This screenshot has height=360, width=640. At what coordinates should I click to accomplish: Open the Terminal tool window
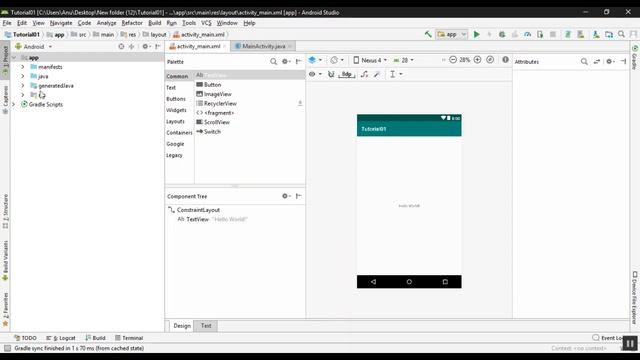tap(129, 338)
